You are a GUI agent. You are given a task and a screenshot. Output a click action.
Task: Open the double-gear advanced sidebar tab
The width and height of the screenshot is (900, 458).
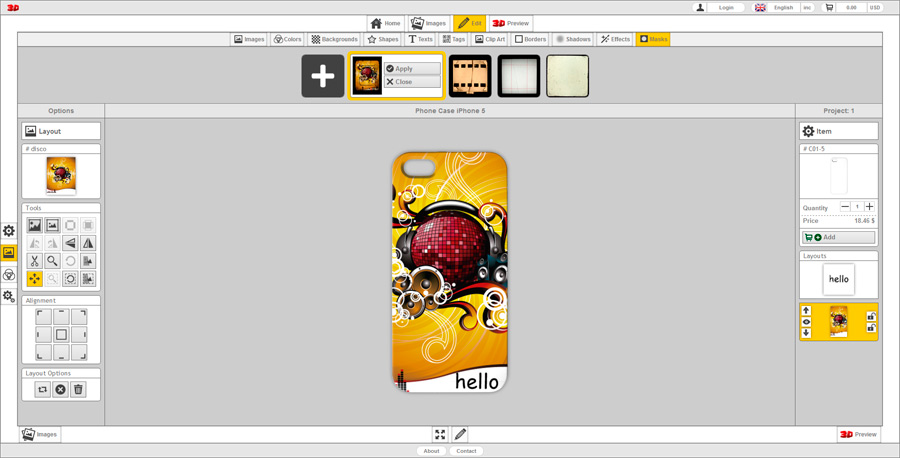[x=9, y=296]
